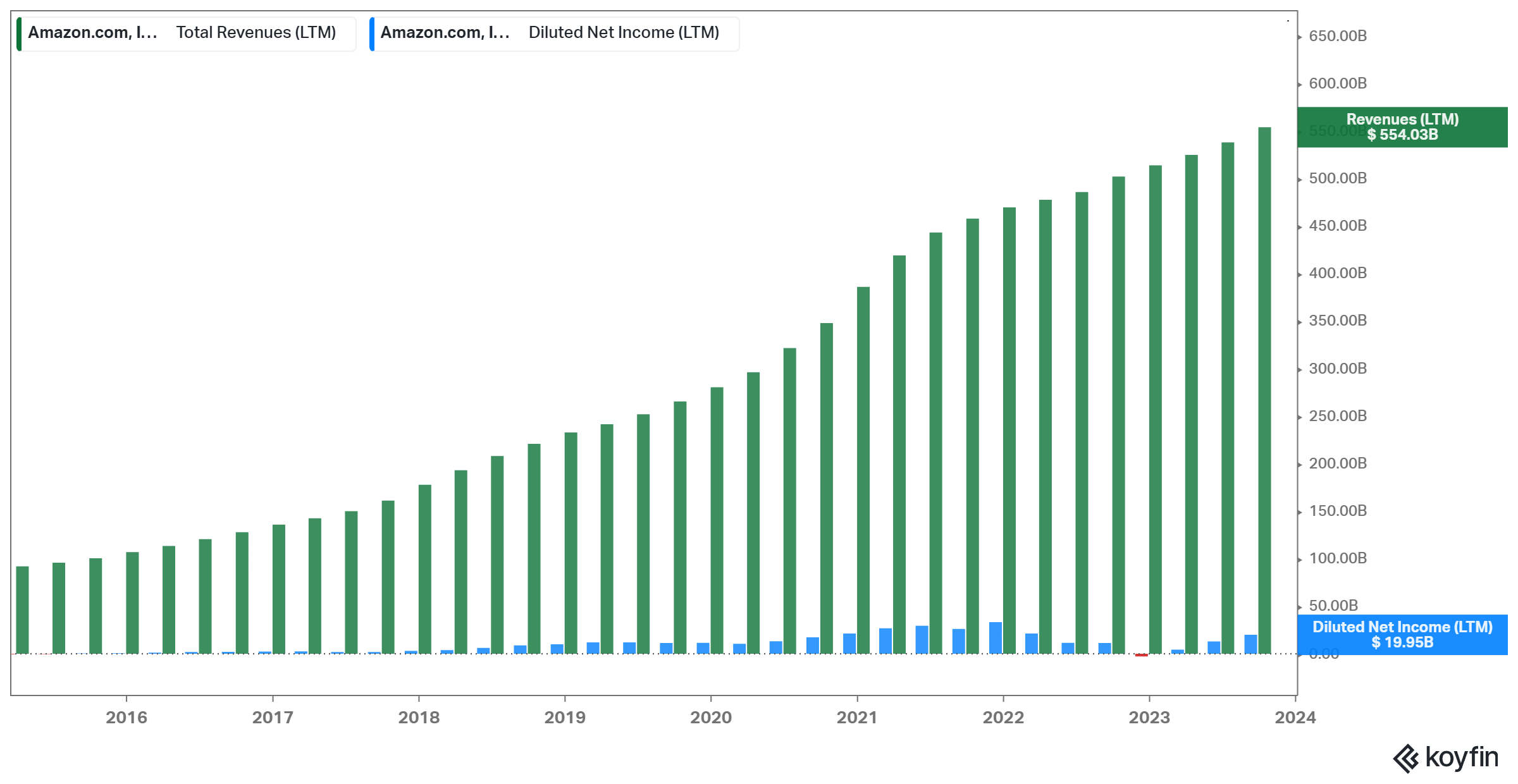Click the first green revenue bar at left
The image size is (1518, 784).
point(23,609)
